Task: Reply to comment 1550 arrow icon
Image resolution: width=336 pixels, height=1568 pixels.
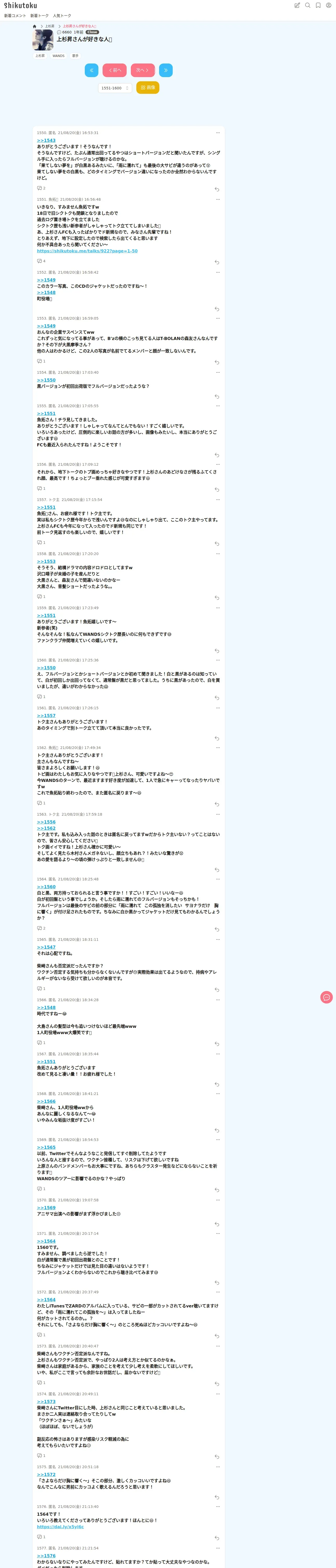Action: [x=216, y=189]
